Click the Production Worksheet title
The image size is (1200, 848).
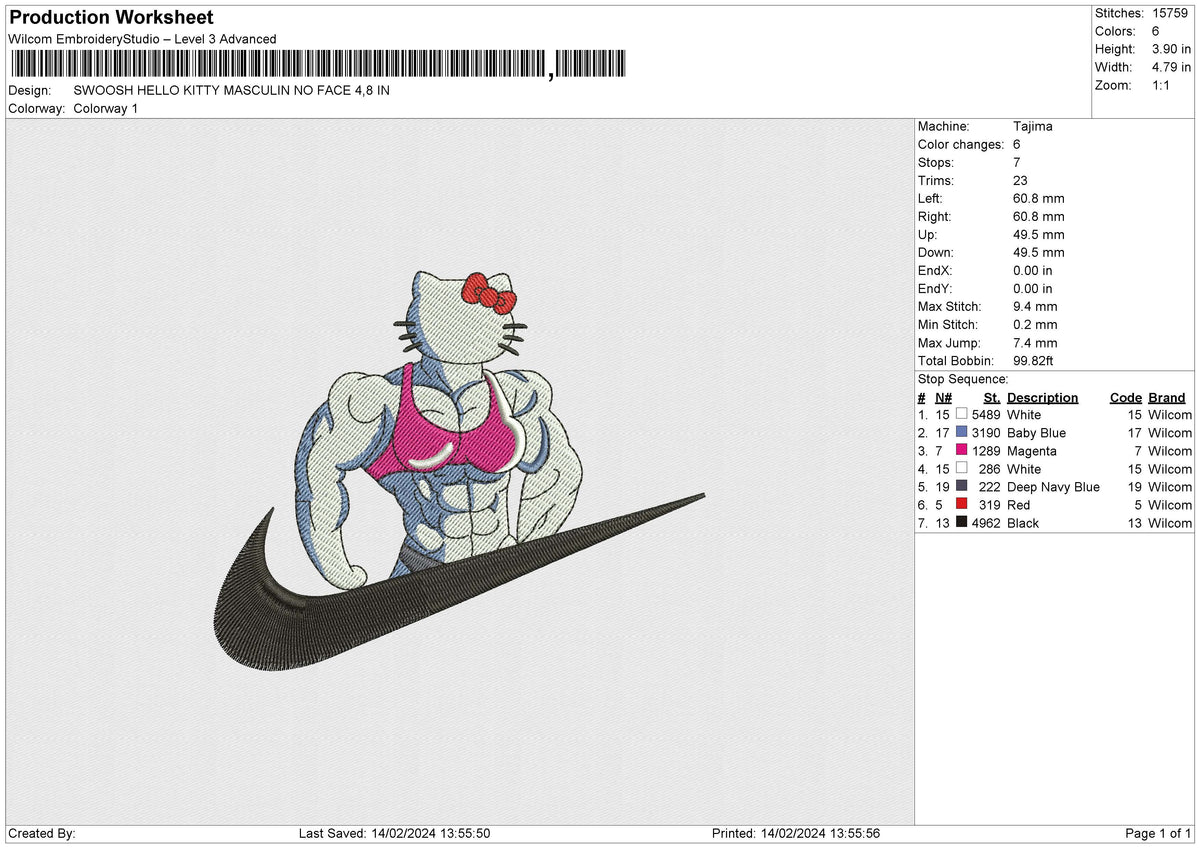point(111,18)
